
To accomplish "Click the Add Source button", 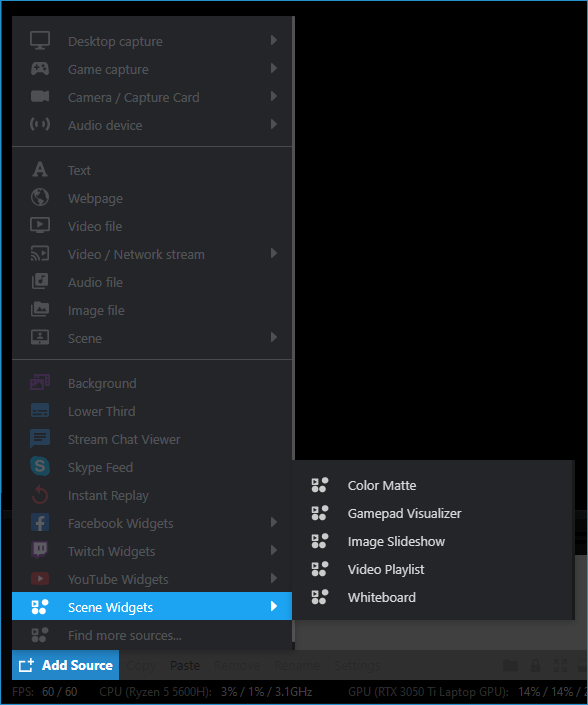I will tap(66, 665).
